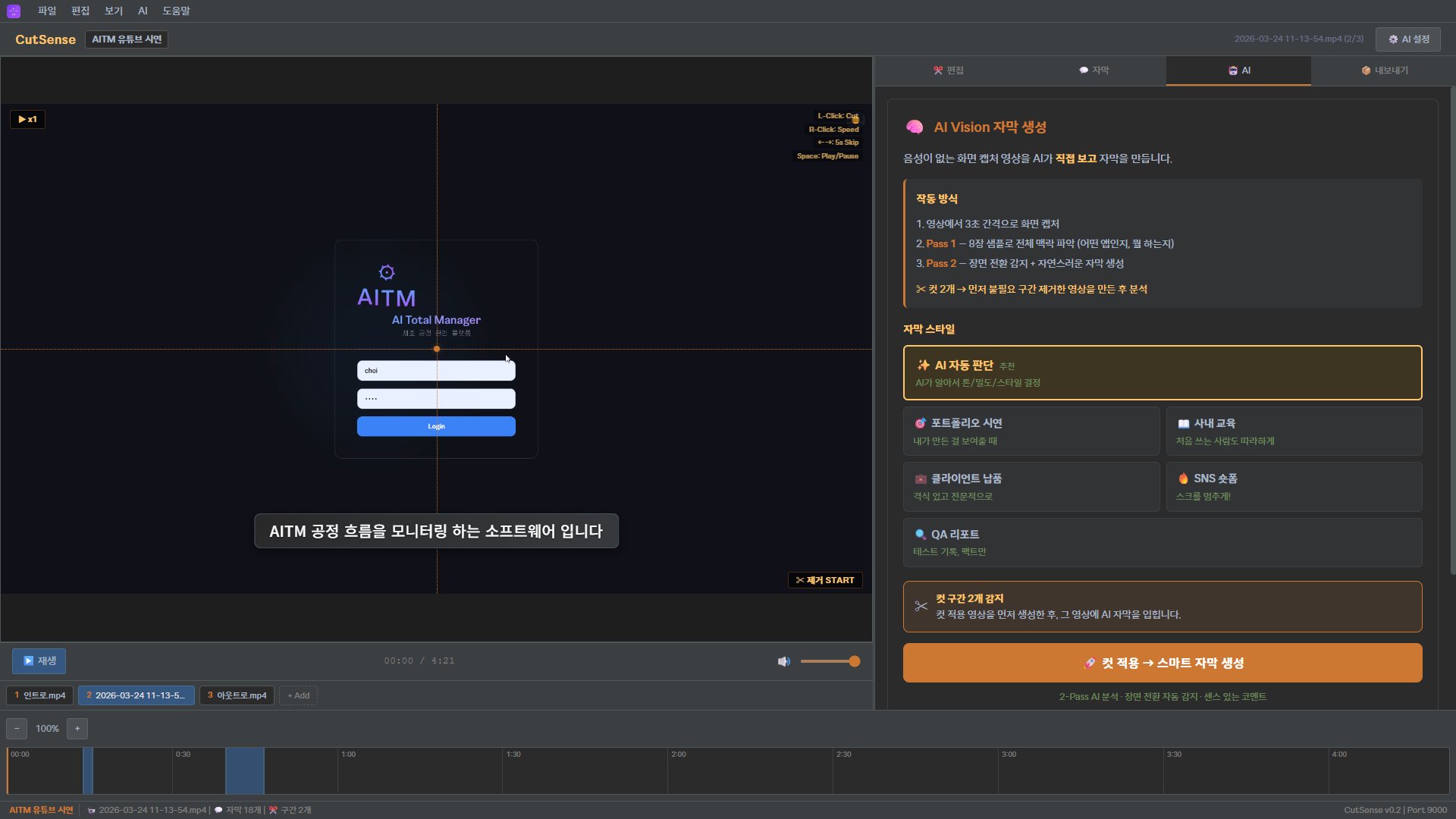Click the first cut segment on timeline
Screen dimensions: 1456x819
(x=88, y=770)
